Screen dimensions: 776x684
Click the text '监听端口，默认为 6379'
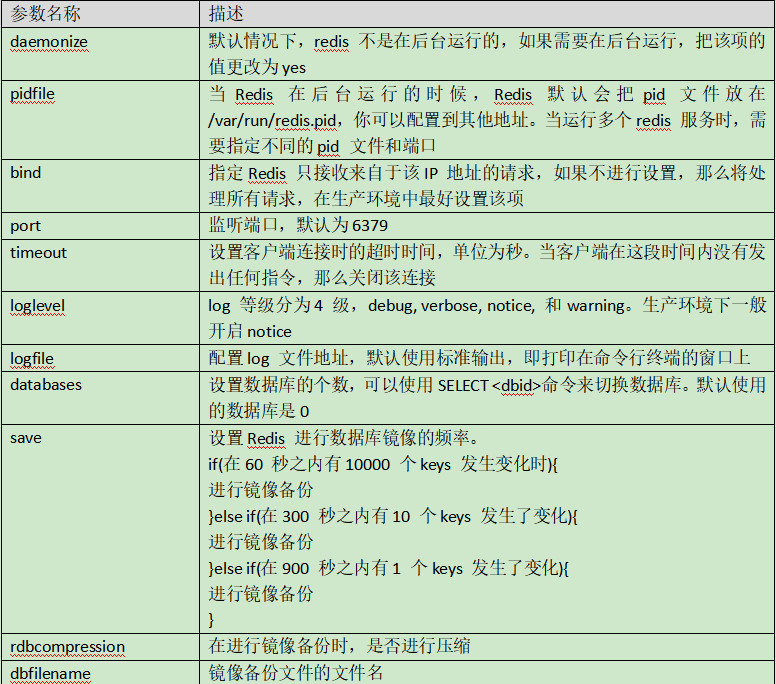(x=298, y=225)
